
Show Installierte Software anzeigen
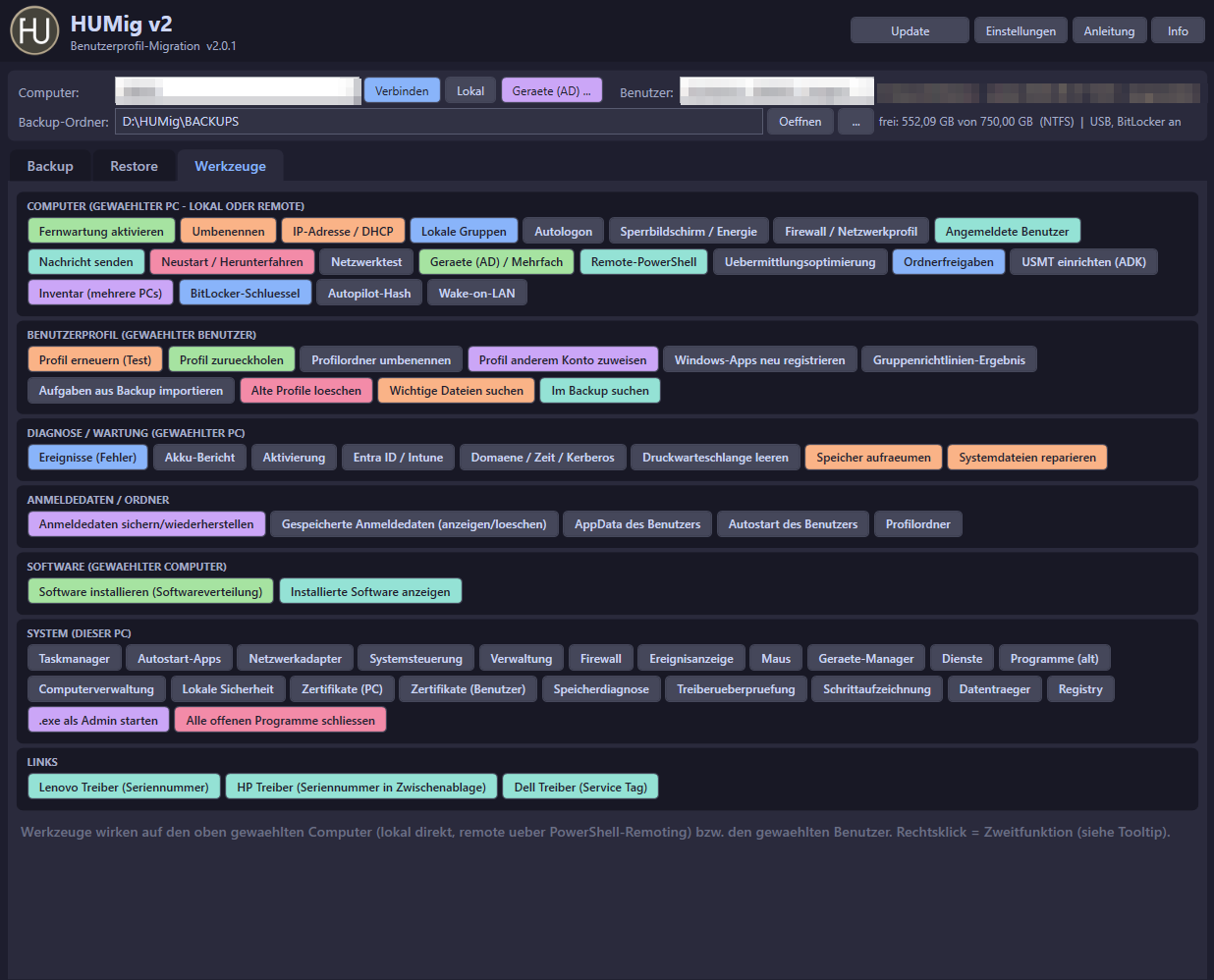[x=370, y=592]
